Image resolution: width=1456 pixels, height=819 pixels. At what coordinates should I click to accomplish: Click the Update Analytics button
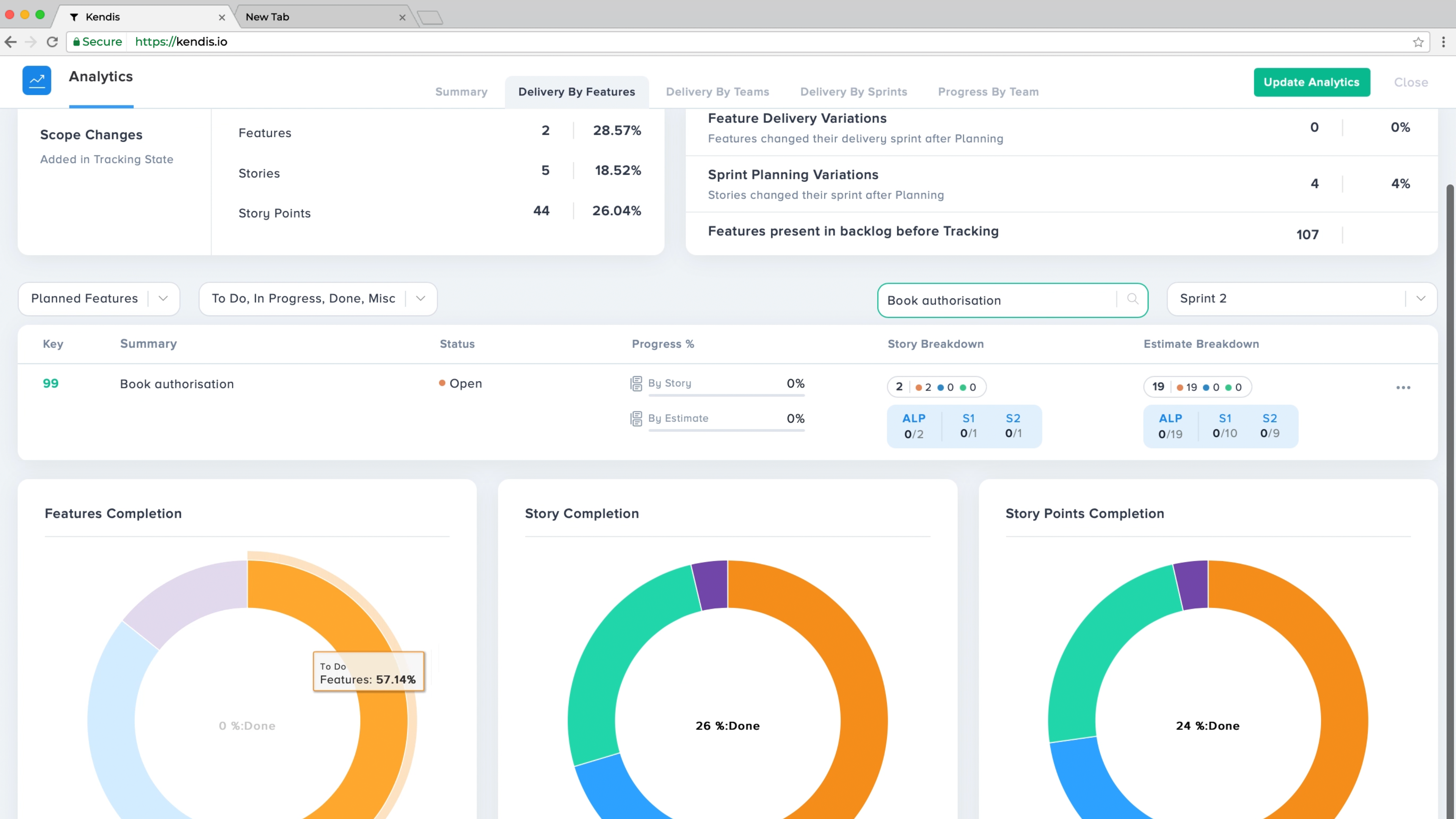click(1311, 82)
